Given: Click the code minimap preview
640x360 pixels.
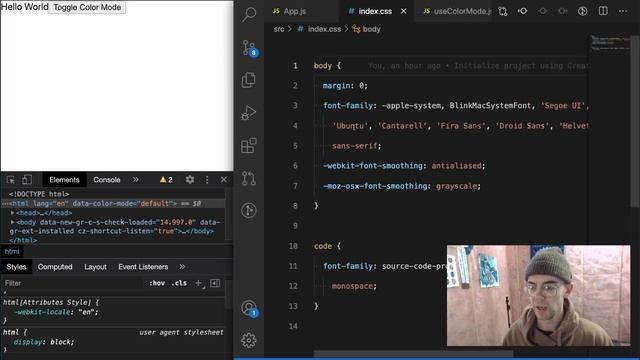Looking at the screenshot, I should pos(610,43).
